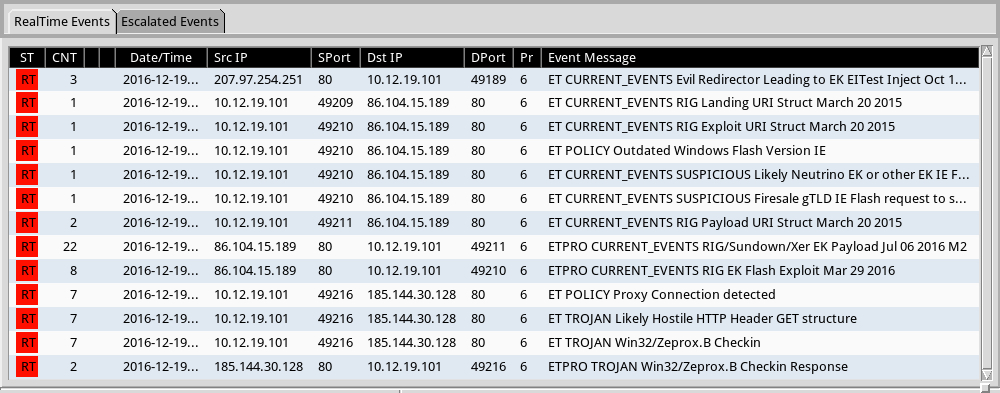Select 'SUSPICIOUS Firesale gTLD IE Flash request' message
Image resolution: width=1000 pixels, height=393 pixels.
758,199
